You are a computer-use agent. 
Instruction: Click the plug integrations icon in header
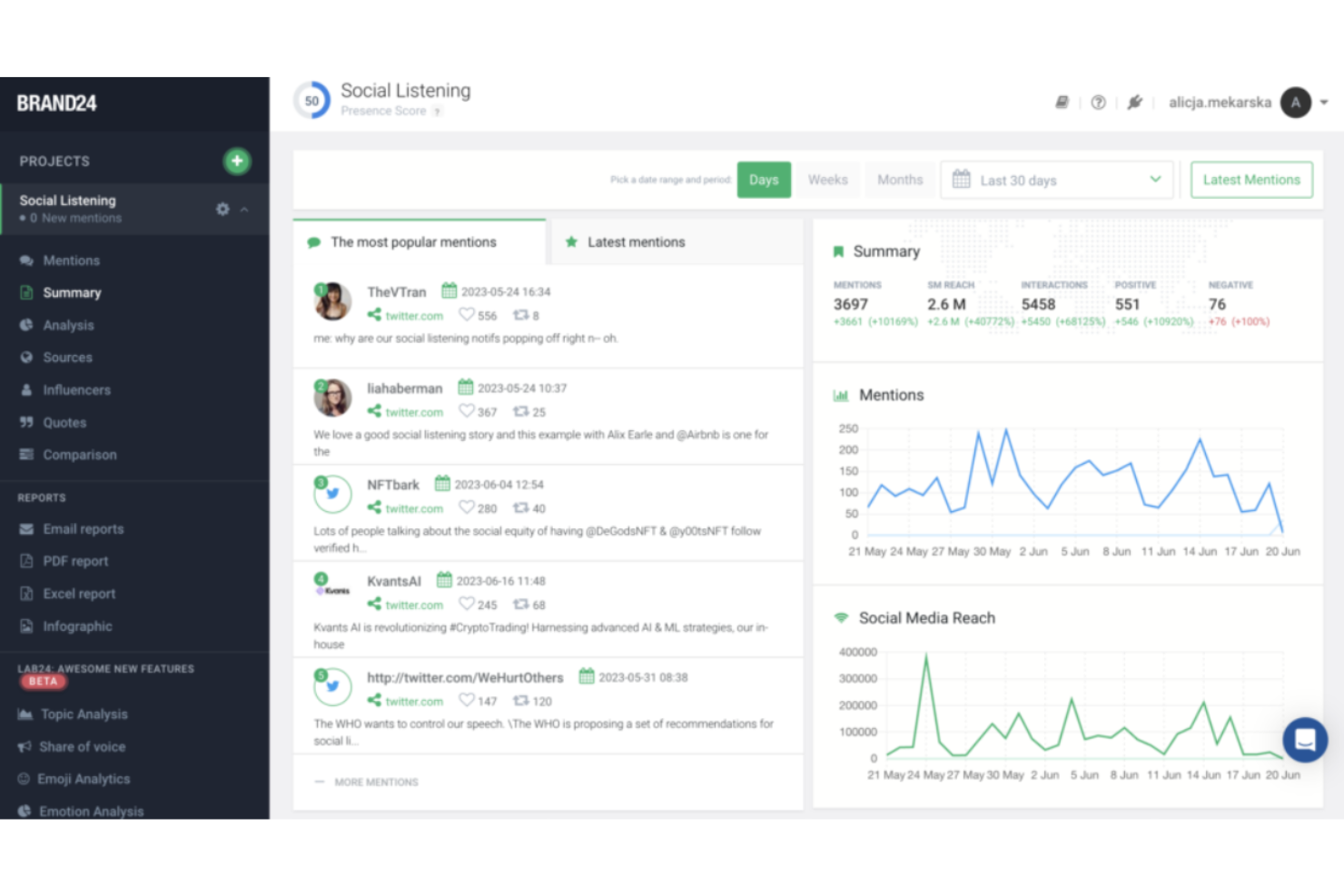pyautogui.click(x=1134, y=103)
